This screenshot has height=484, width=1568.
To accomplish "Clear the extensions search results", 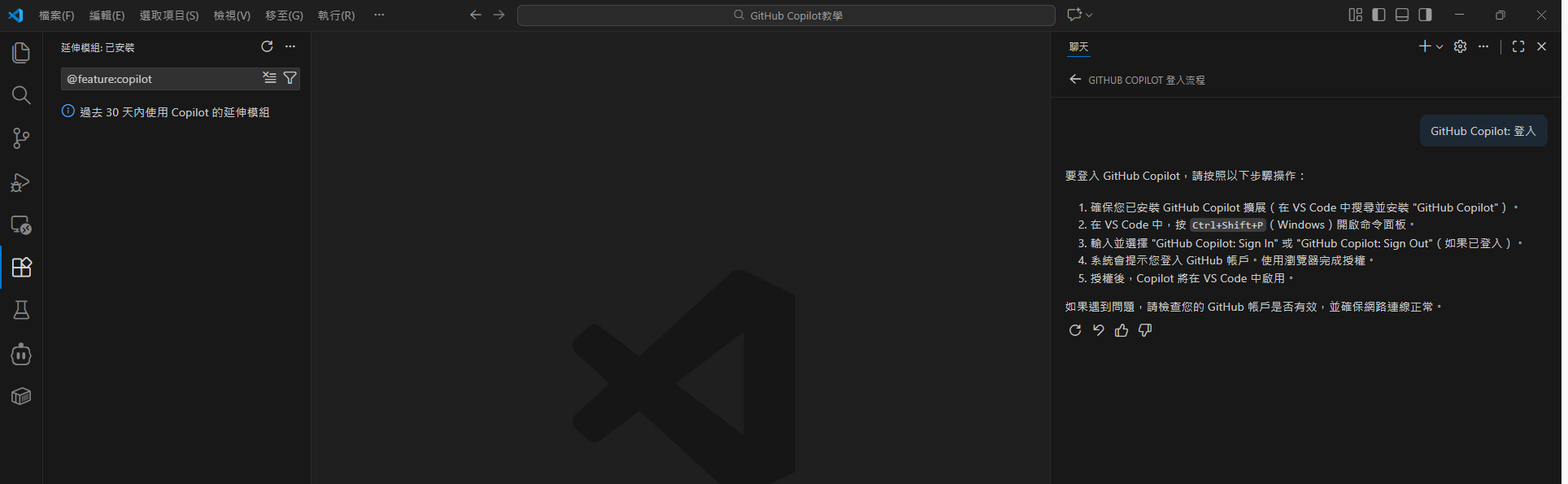I will coord(269,78).
